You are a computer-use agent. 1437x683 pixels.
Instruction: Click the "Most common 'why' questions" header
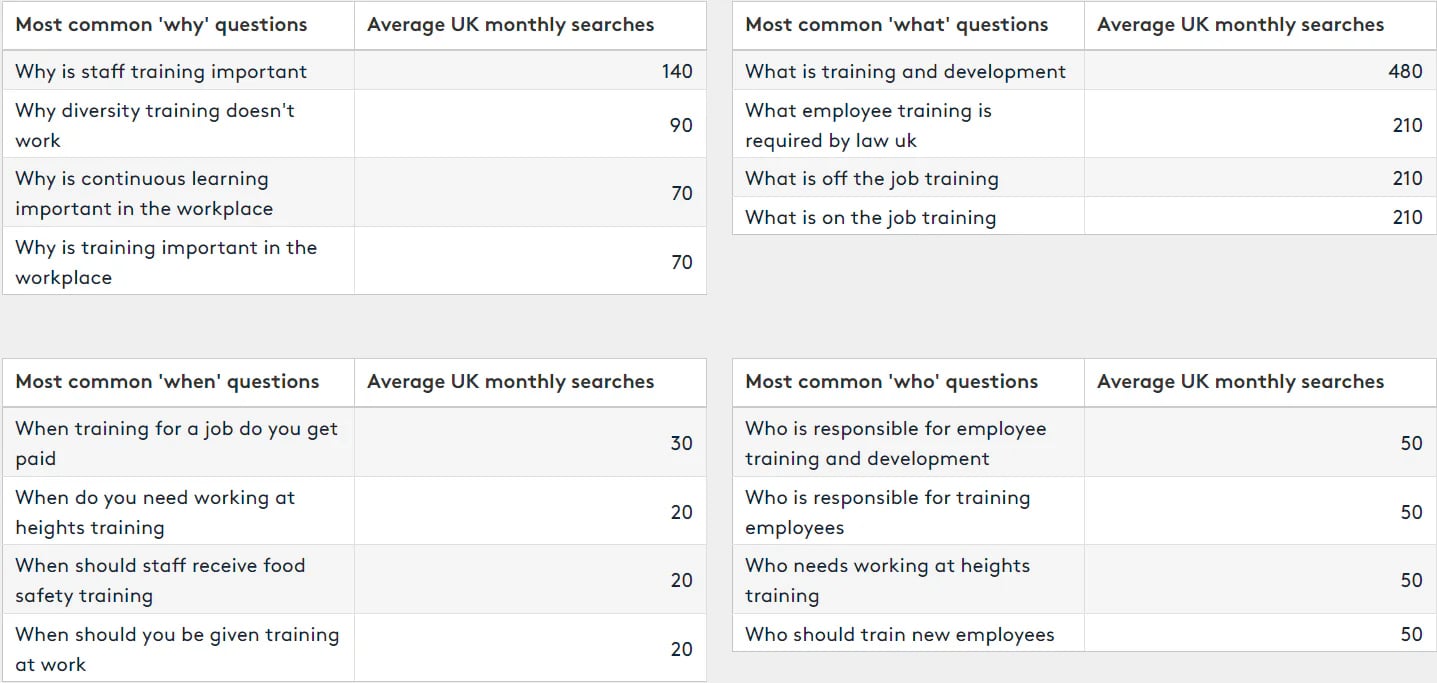[162, 25]
